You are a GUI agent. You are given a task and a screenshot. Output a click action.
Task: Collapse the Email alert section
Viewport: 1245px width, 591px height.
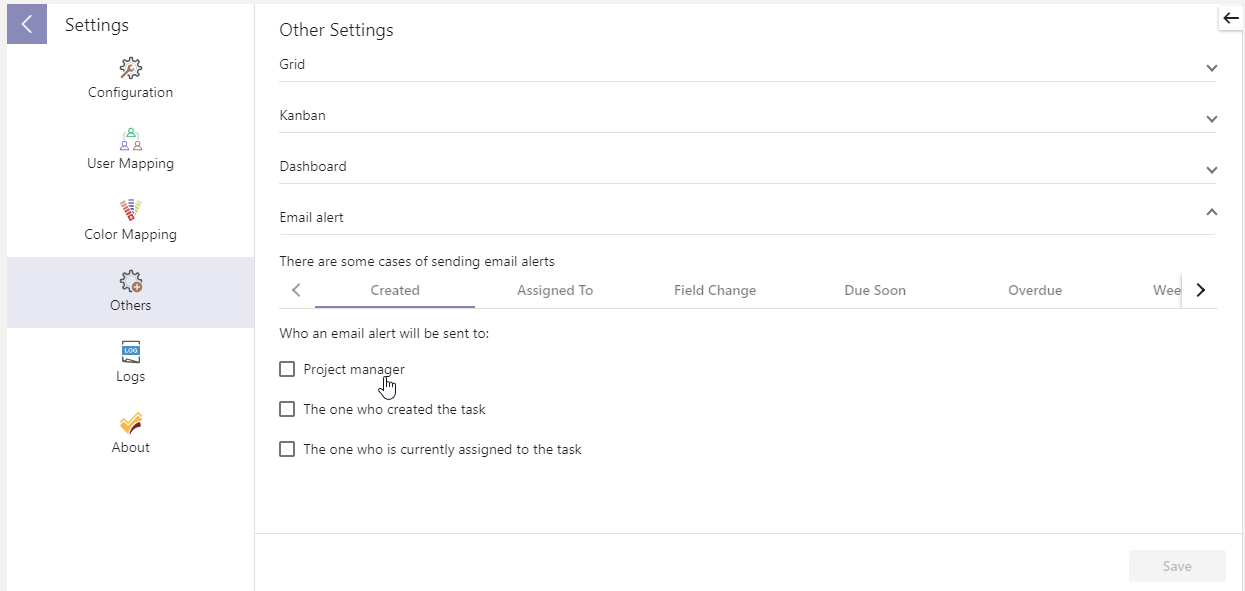click(x=1211, y=212)
